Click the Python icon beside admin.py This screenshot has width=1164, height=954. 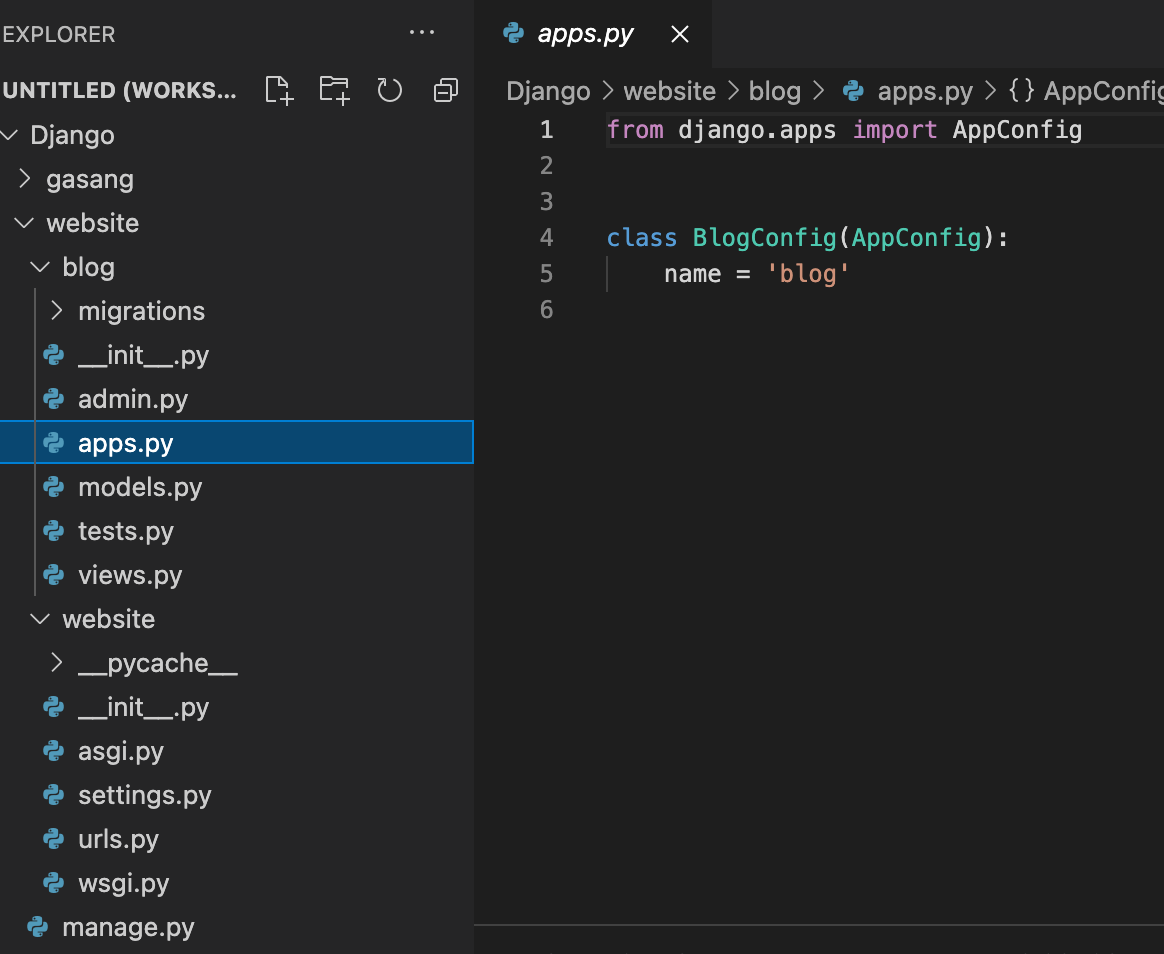click(x=53, y=399)
